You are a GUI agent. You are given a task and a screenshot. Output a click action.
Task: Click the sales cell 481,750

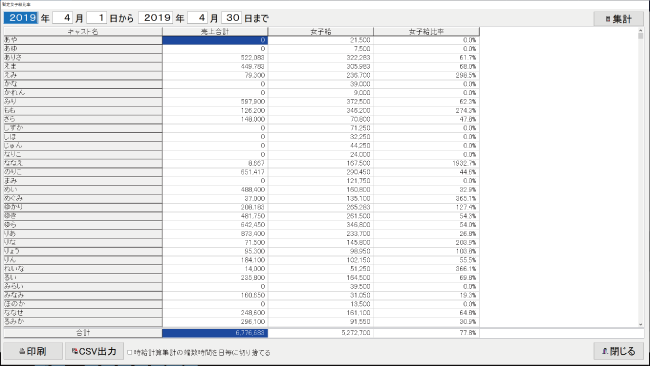[215, 216]
